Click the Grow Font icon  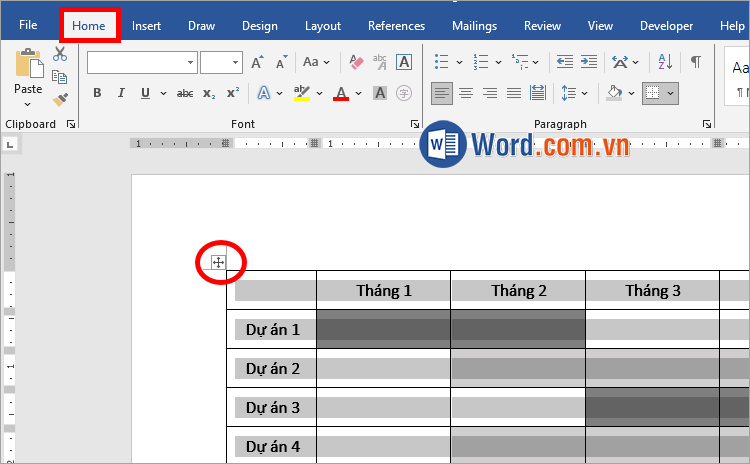pyautogui.click(x=258, y=62)
